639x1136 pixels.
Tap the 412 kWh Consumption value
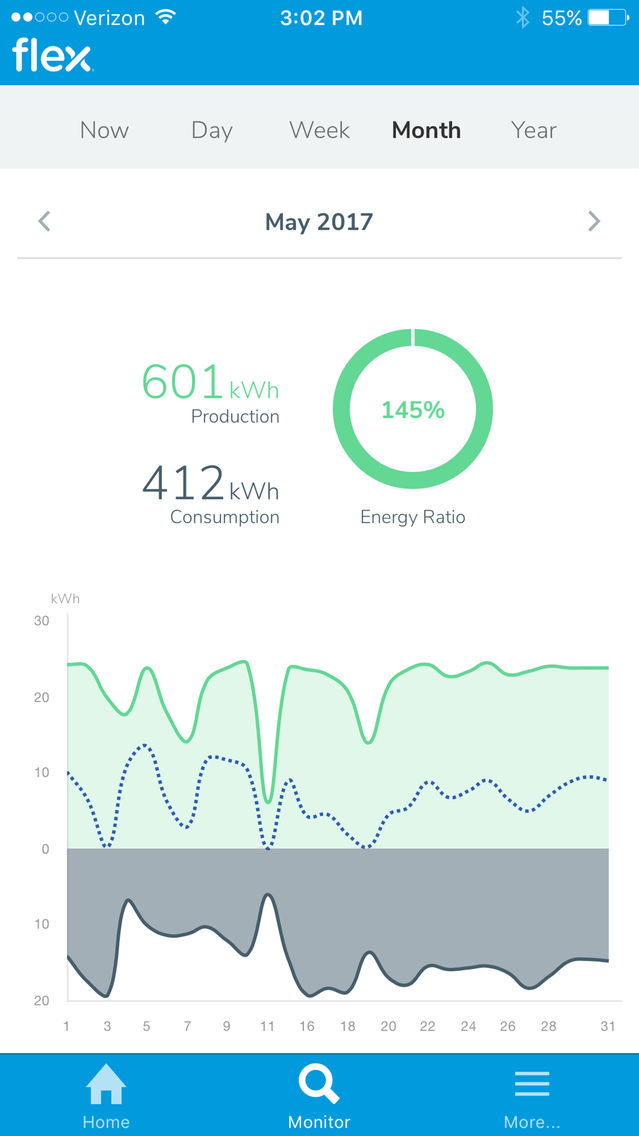210,483
